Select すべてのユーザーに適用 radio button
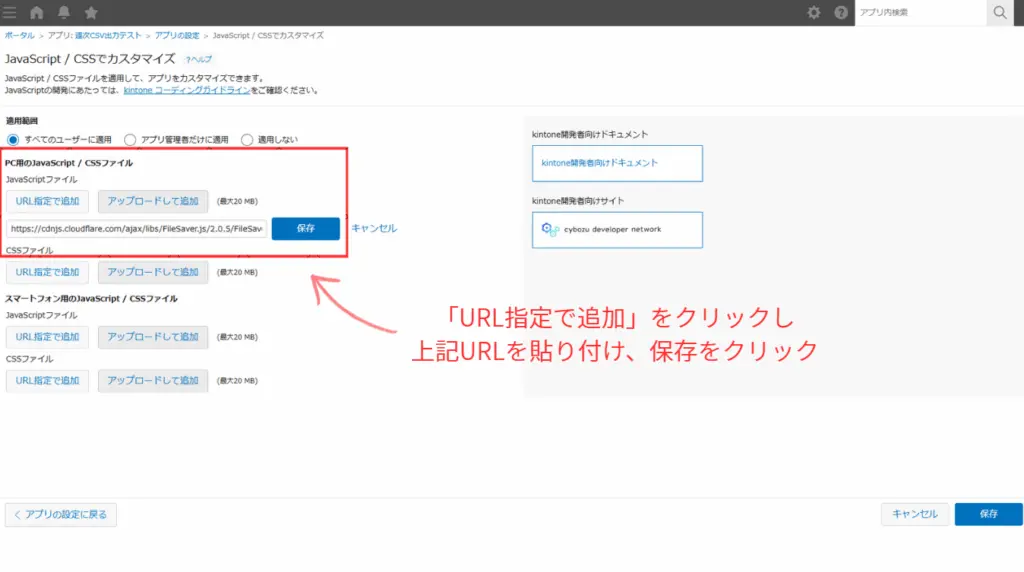Image resolution: width=1024 pixels, height=572 pixels. click(13, 140)
